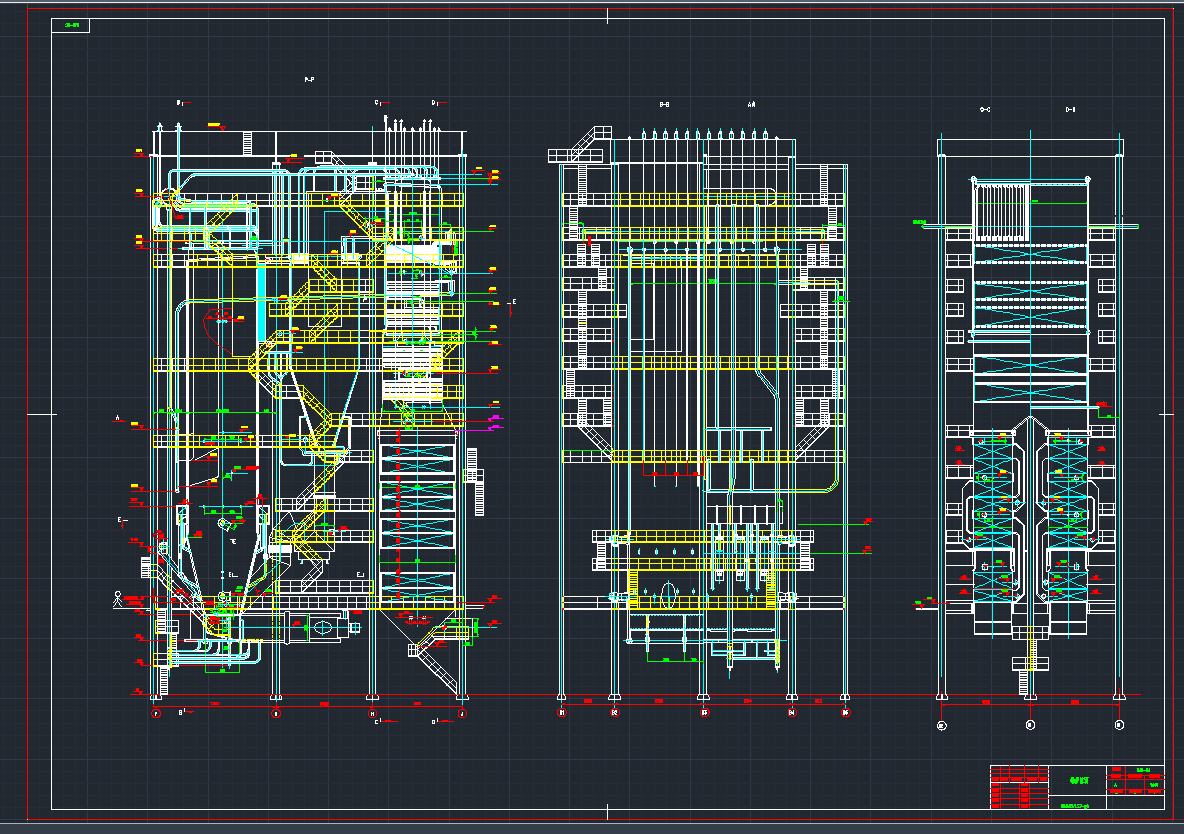The image size is (1184, 834).
Task: Click middle grid bubble under right elevation
Action: [1031, 724]
